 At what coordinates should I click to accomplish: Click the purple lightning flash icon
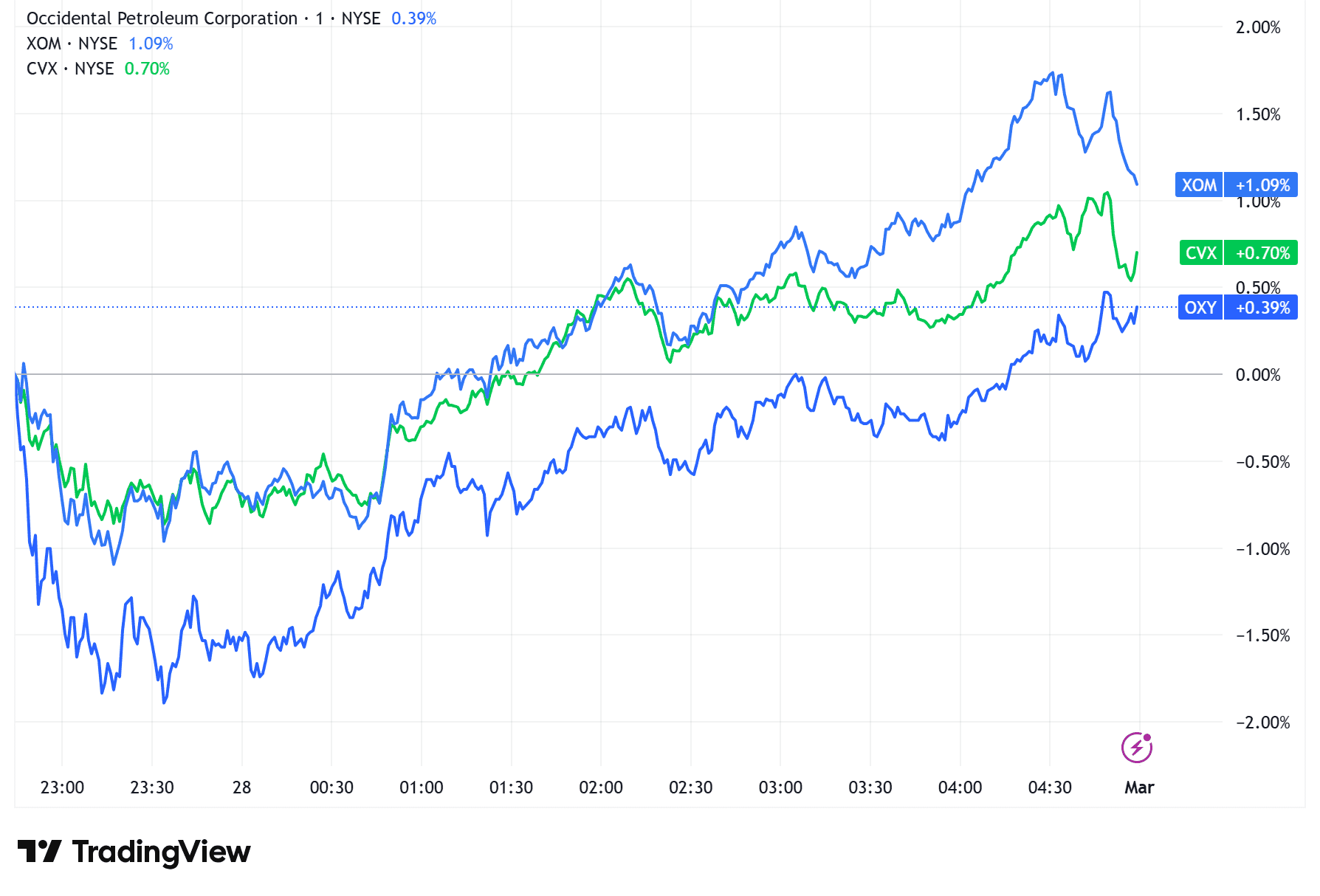tap(1136, 747)
